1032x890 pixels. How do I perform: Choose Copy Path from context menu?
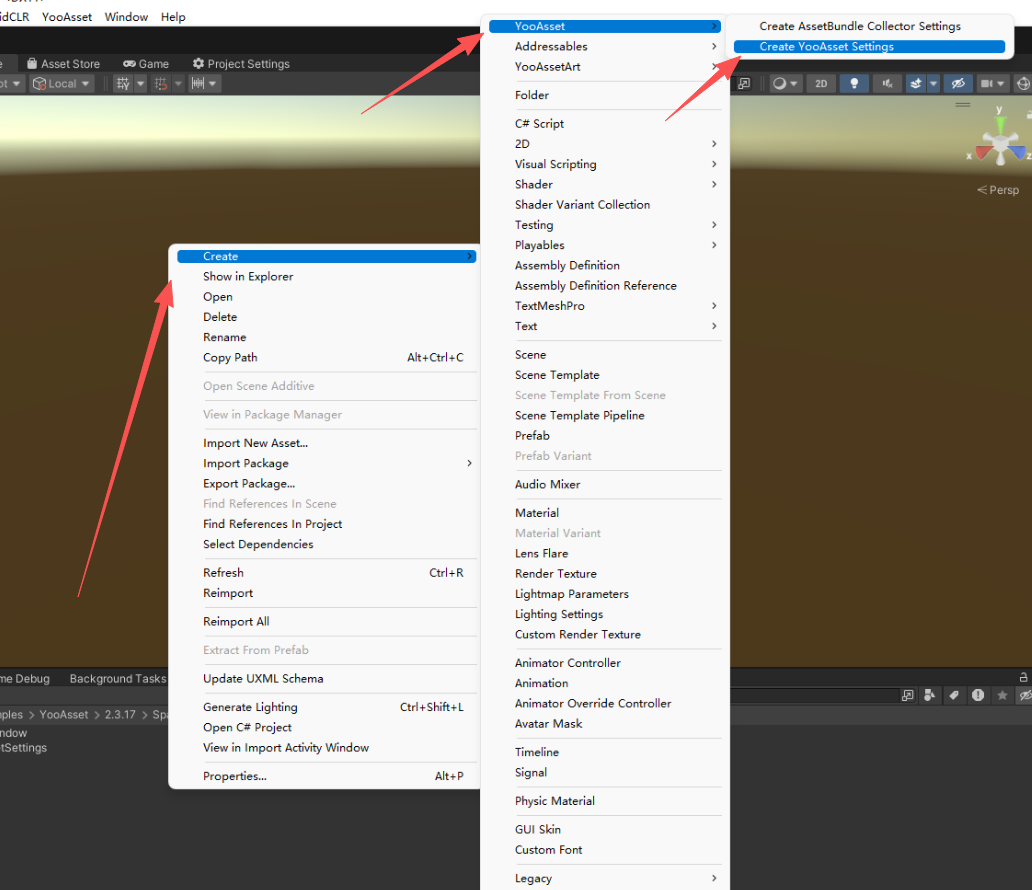pos(326,358)
